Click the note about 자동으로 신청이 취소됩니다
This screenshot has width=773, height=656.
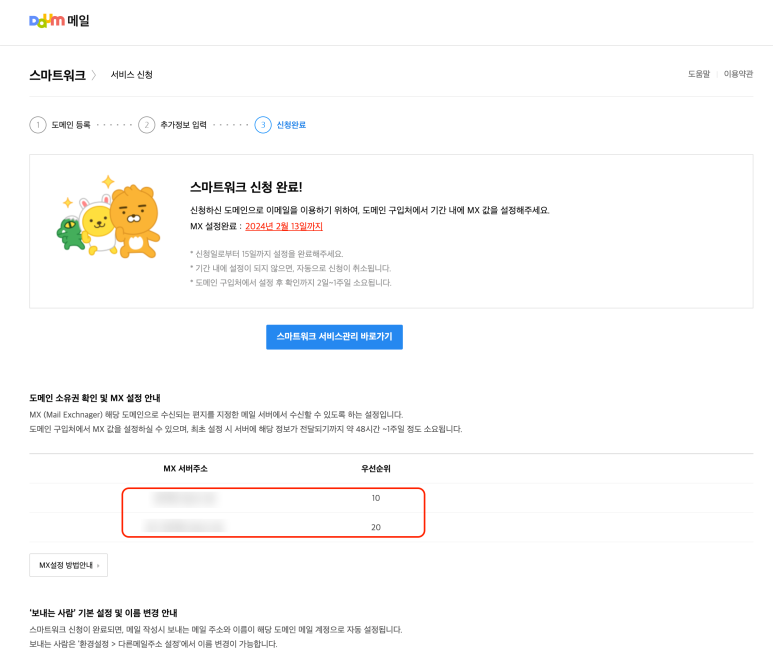click(x=290, y=268)
